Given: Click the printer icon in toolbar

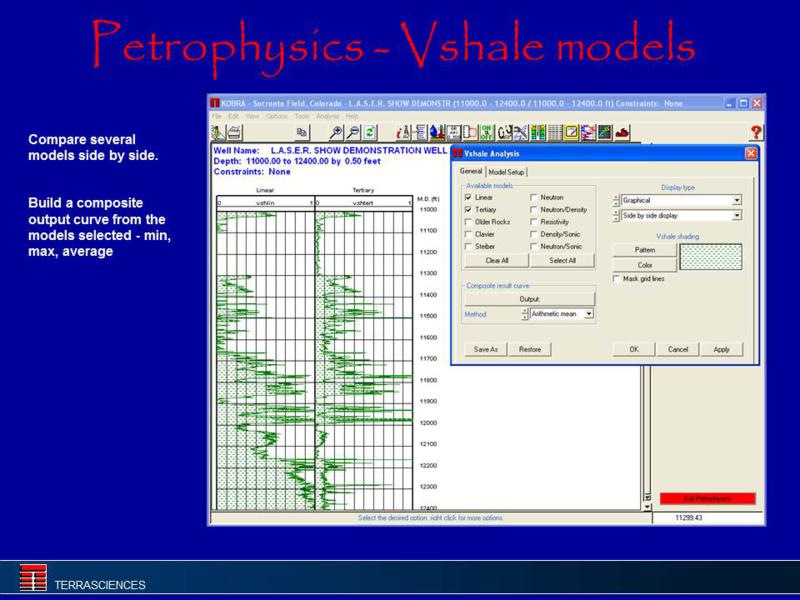Looking at the screenshot, I should (x=235, y=133).
